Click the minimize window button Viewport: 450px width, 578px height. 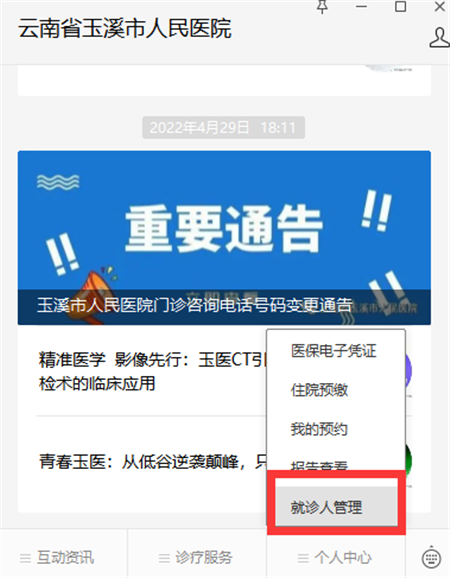coord(361,7)
